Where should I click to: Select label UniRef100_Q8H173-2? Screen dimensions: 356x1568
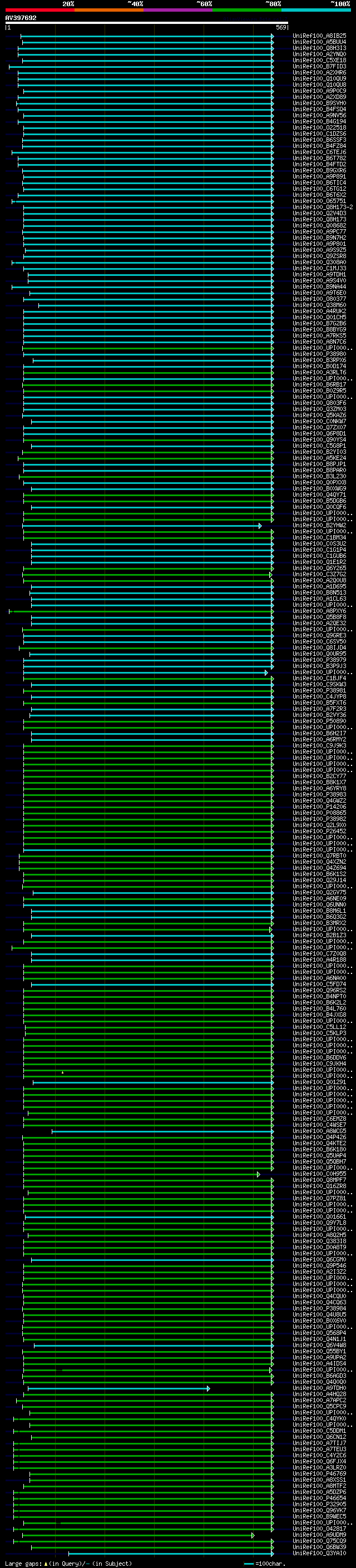(323, 207)
